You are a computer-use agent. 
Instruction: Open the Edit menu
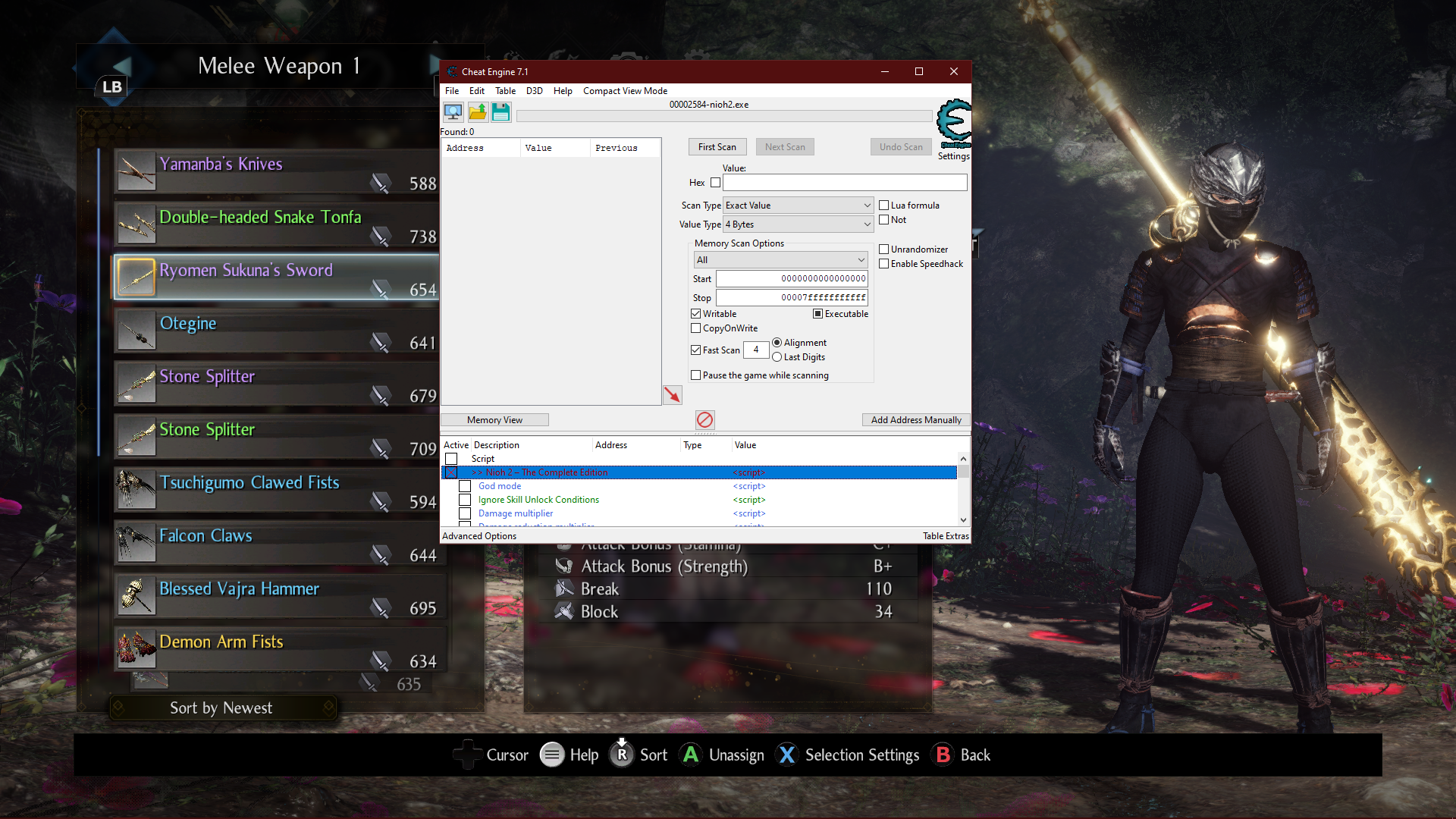click(x=477, y=90)
